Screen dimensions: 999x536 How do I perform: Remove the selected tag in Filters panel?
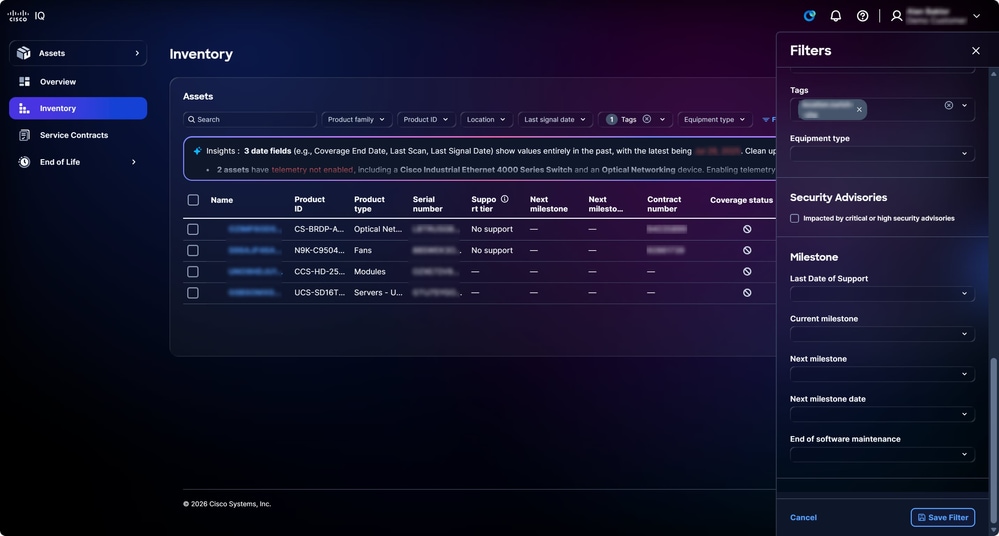859,110
